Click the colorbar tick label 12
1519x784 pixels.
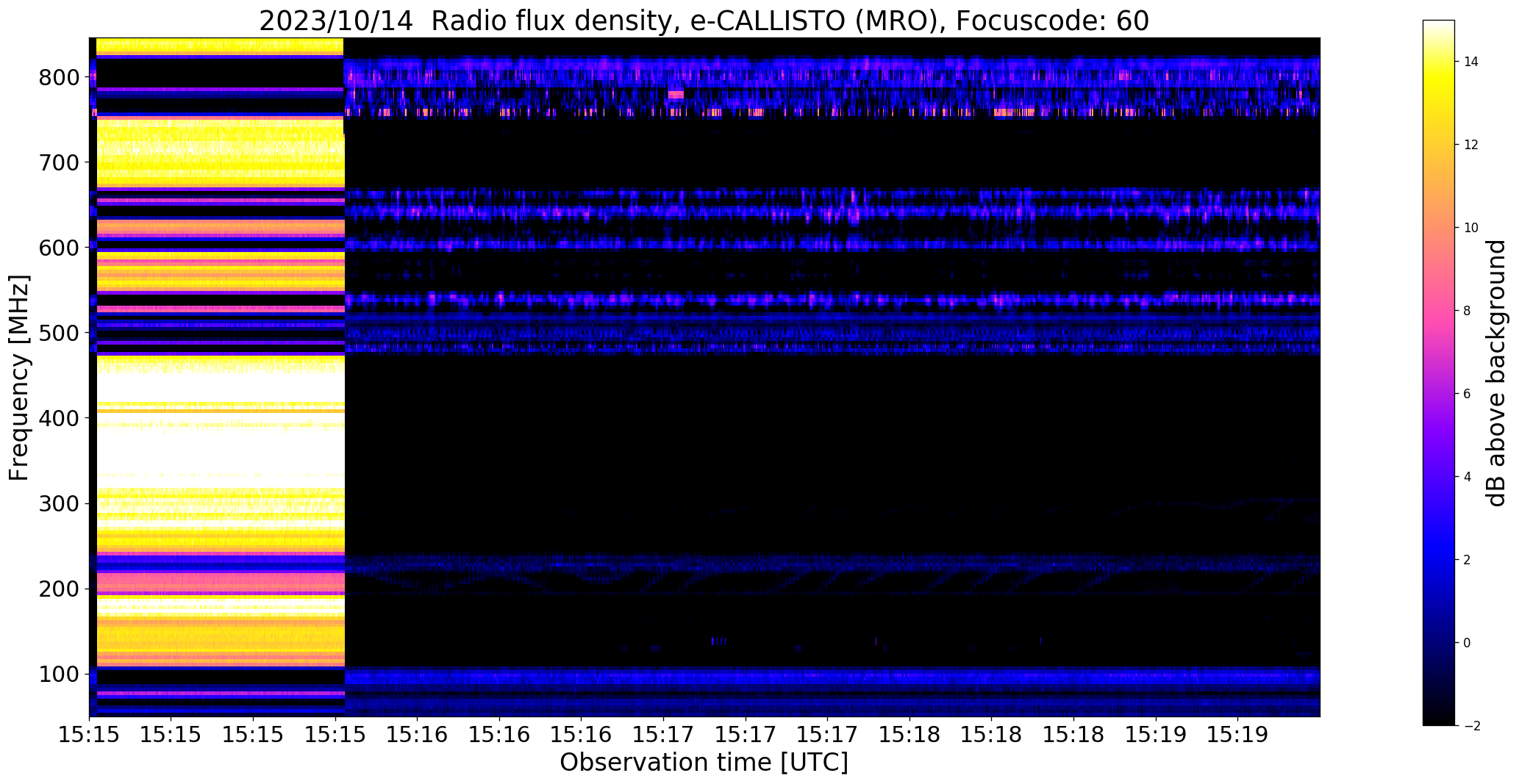(x=1471, y=145)
